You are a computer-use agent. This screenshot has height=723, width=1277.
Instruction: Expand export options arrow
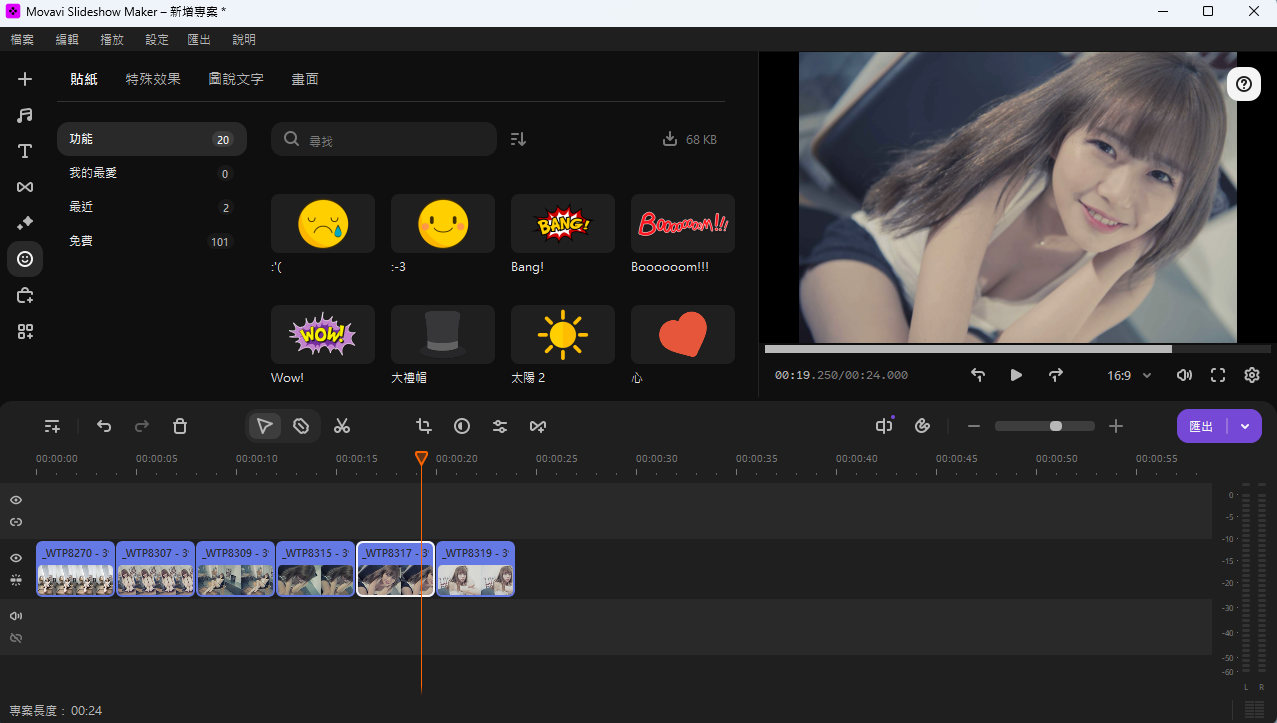pos(1245,426)
